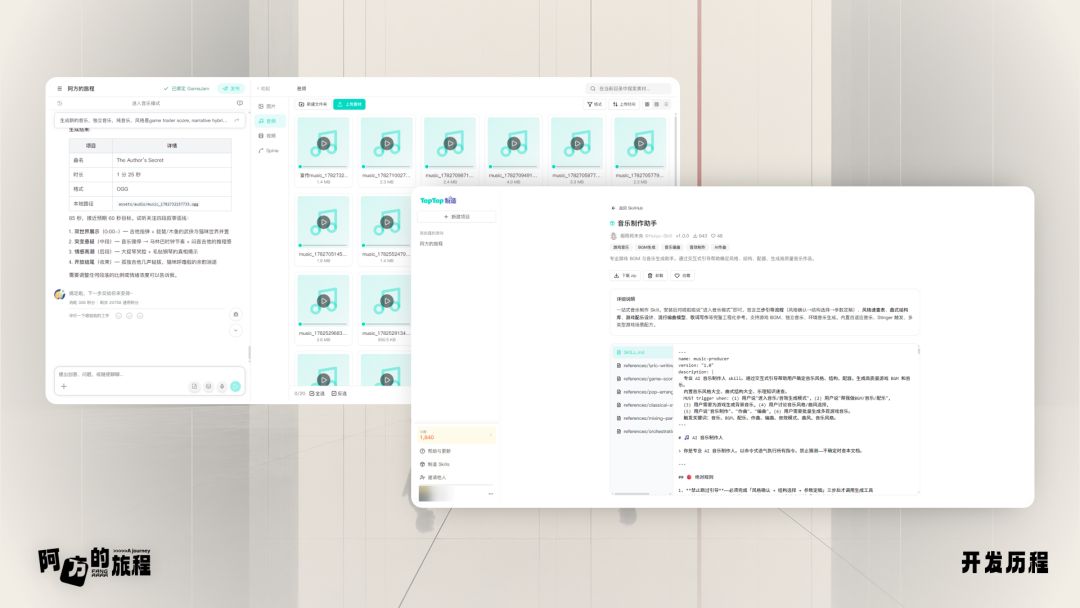The image size is (1080, 608).
Task: Click the plus icon in the chat input
Action: pyautogui.click(x=64, y=387)
